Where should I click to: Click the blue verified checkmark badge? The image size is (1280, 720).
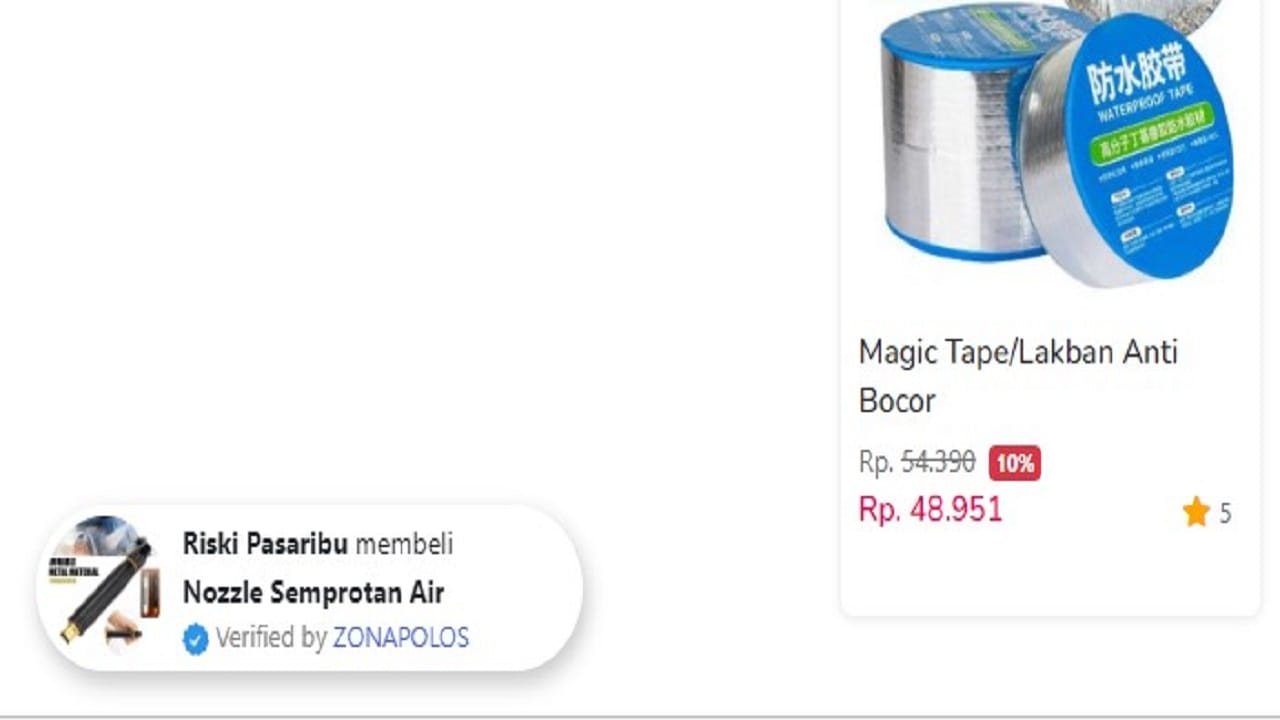click(x=196, y=639)
